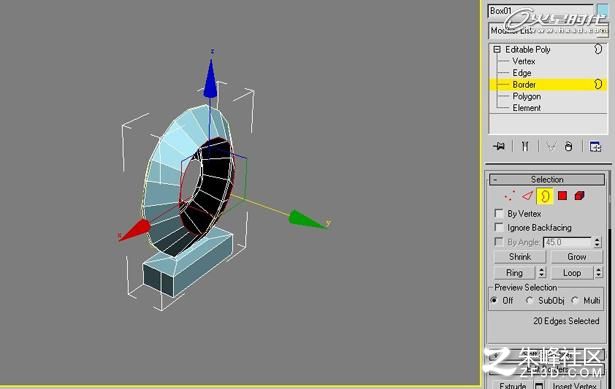Select Border sub-object mode icon
This screenshot has width=615, height=389.
tap(545, 196)
